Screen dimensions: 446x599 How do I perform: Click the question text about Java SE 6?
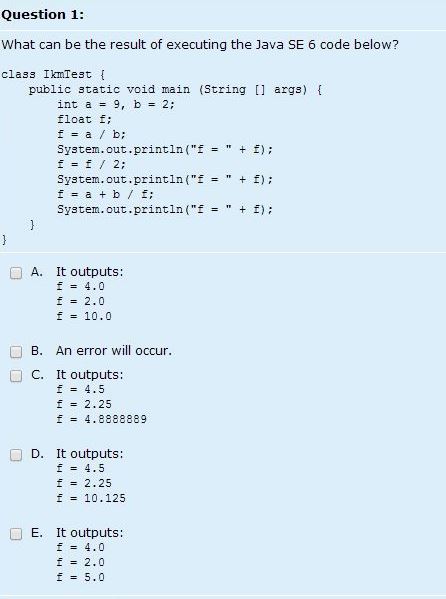[200, 45]
